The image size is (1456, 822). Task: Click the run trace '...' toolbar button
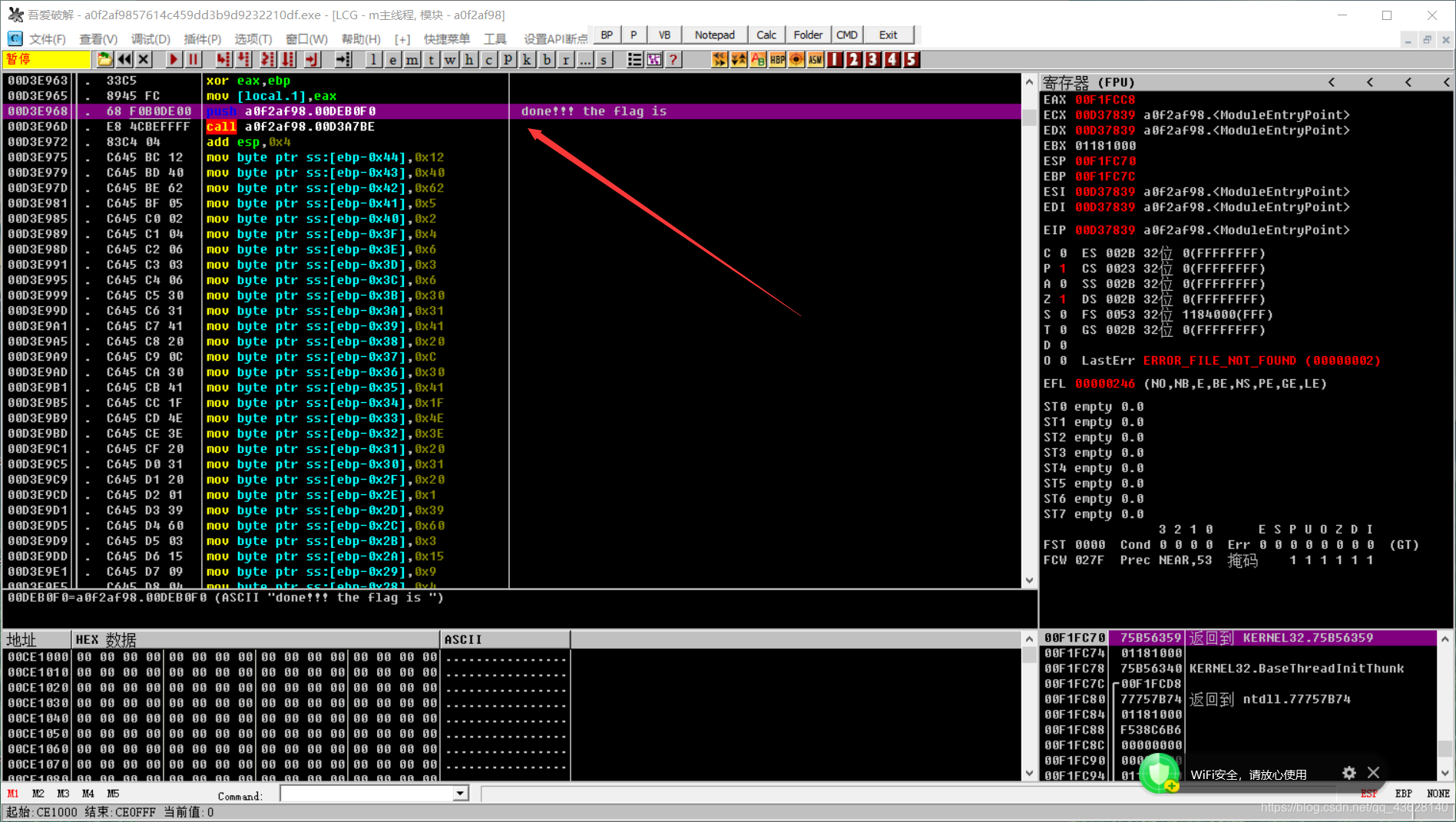click(x=584, y=60)
